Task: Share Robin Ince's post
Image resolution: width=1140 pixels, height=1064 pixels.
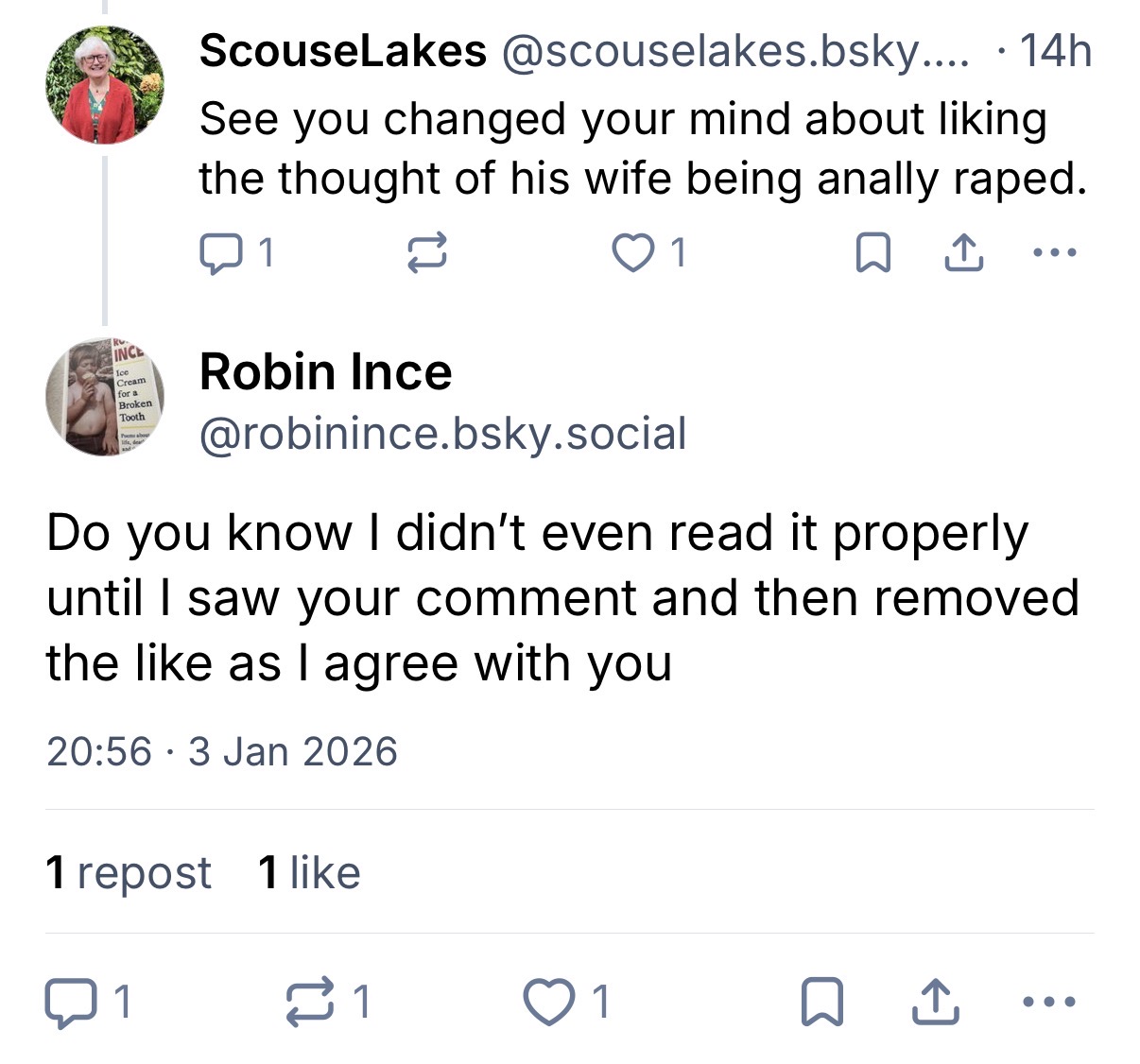Action: pyautogui.click(x=934, y=1002)
